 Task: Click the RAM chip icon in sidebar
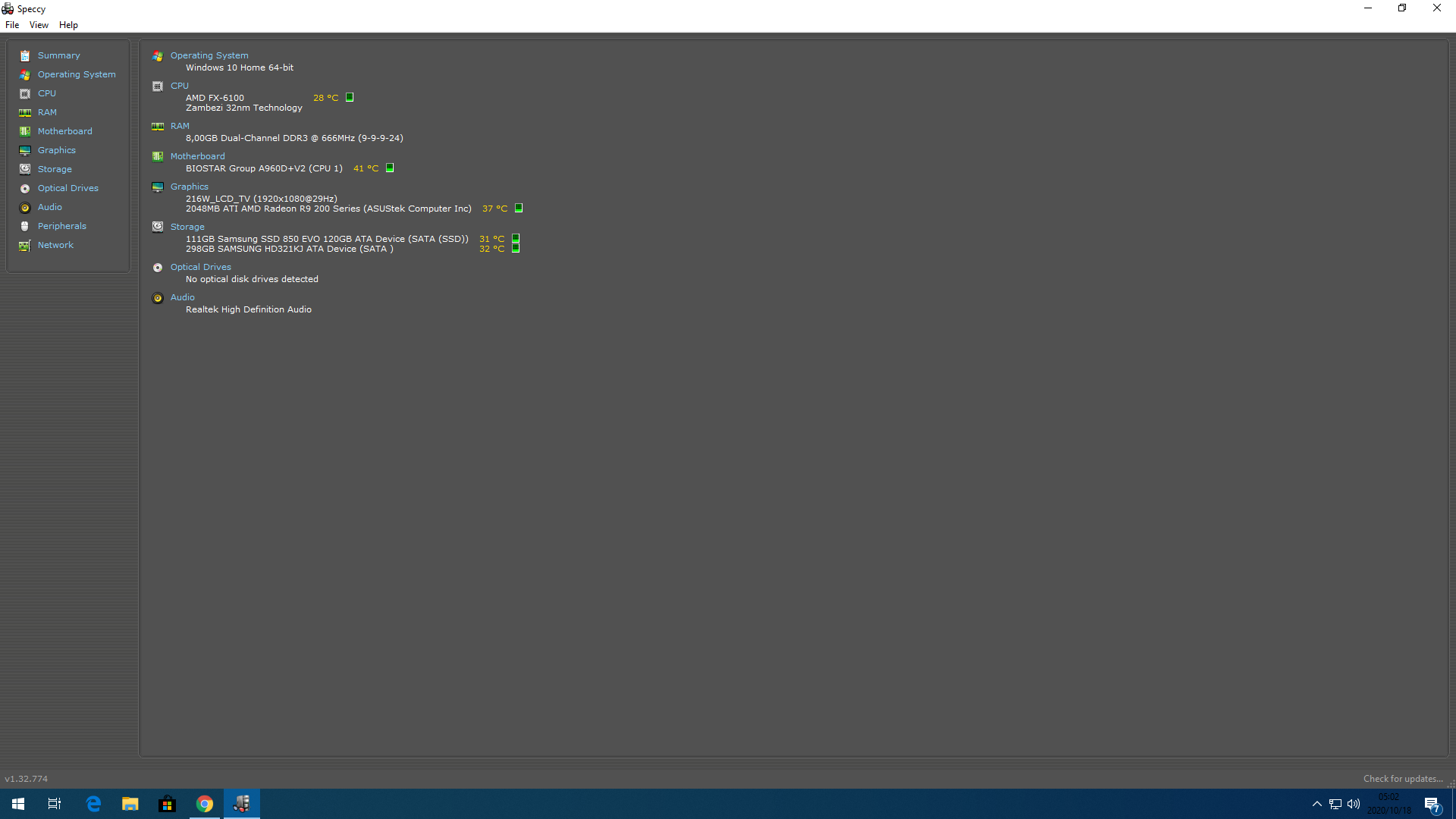[25, 112]
